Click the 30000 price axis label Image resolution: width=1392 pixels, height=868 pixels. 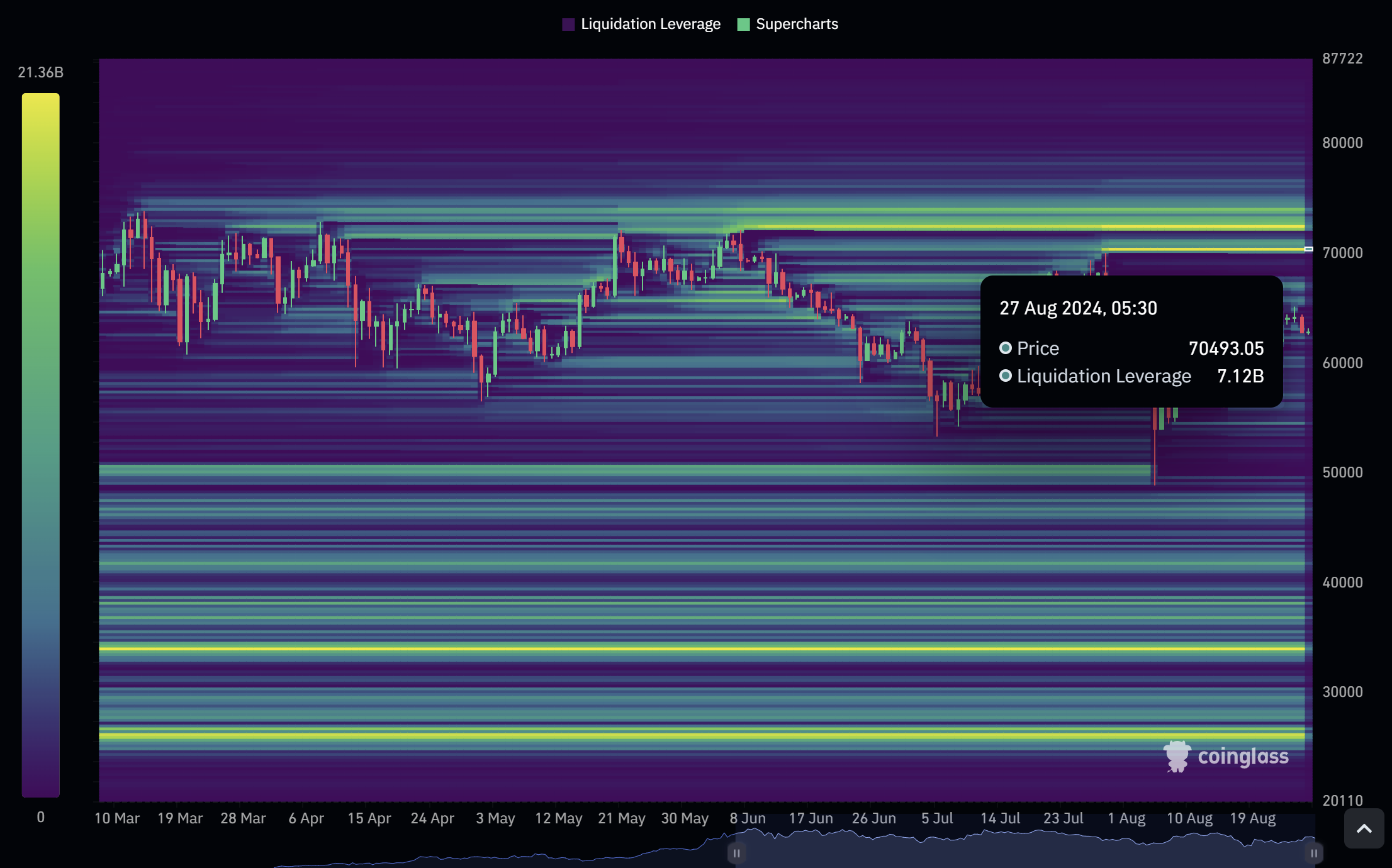[x=1342, y=692]
